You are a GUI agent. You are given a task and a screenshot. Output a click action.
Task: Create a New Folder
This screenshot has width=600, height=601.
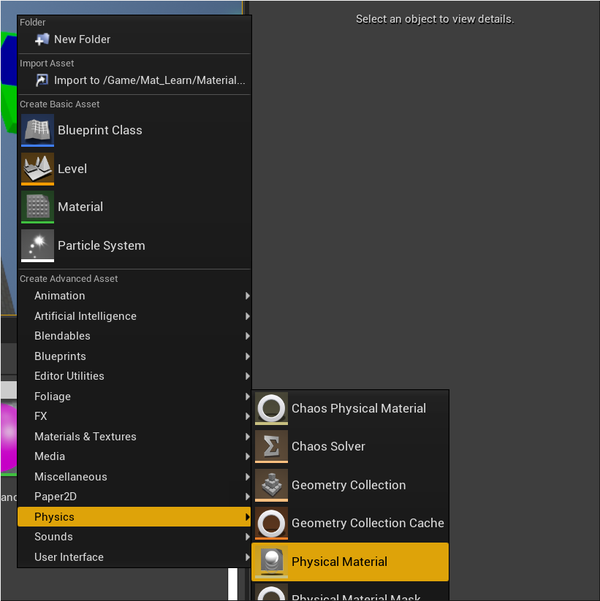tap(134, 39)
